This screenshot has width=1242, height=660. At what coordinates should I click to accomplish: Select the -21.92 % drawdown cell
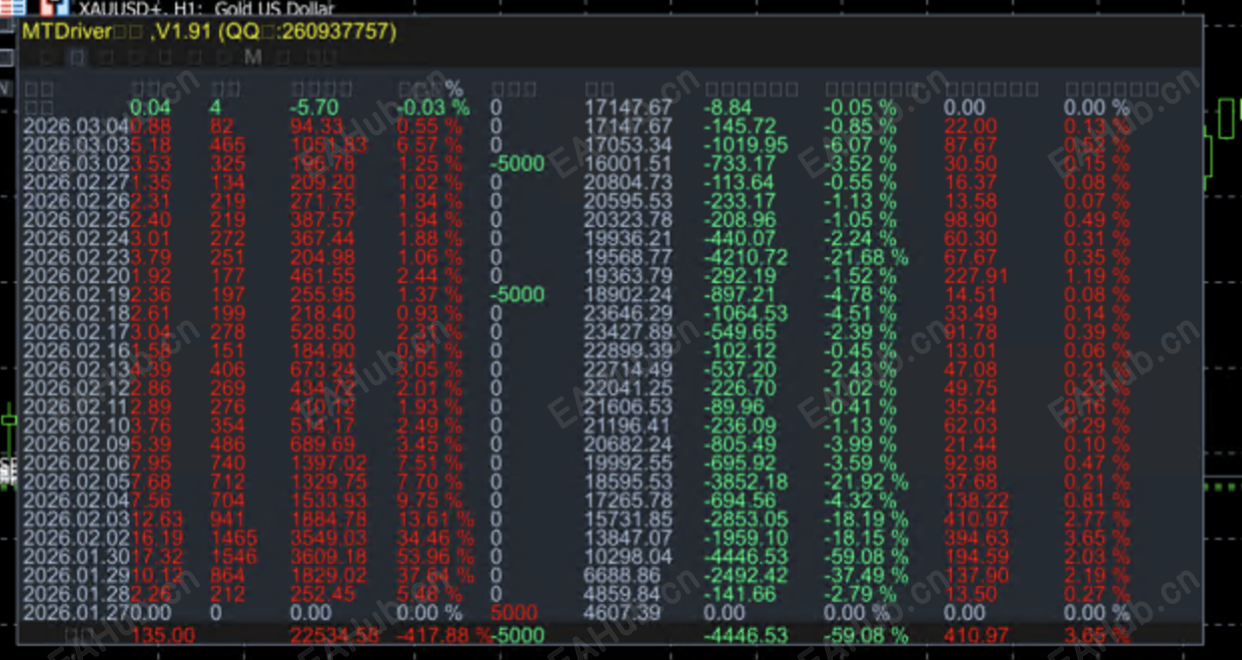tap(866, 482)
